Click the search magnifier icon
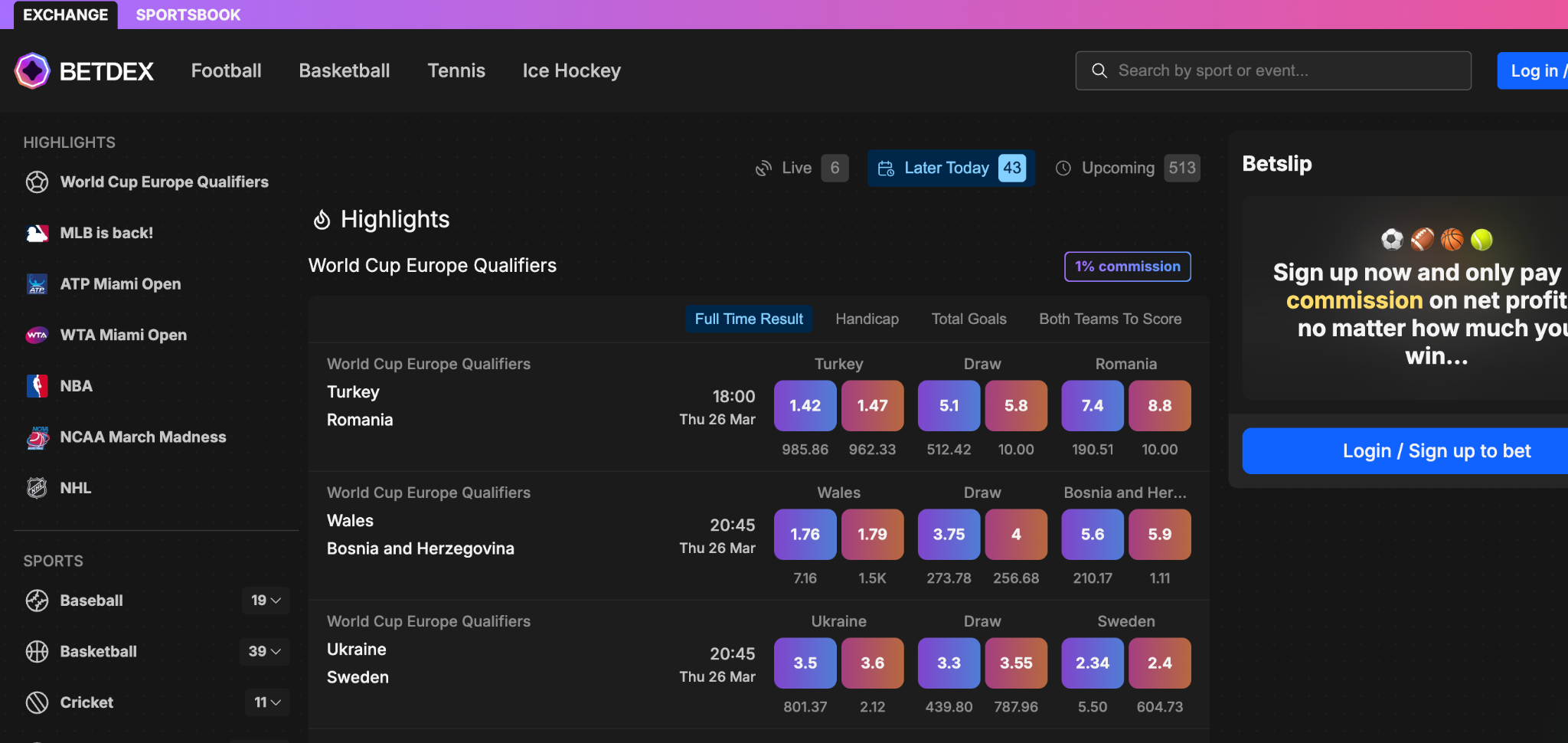Image resolution: width=1568 pixels, height=743 pixels. click(x=1099, y=70)
